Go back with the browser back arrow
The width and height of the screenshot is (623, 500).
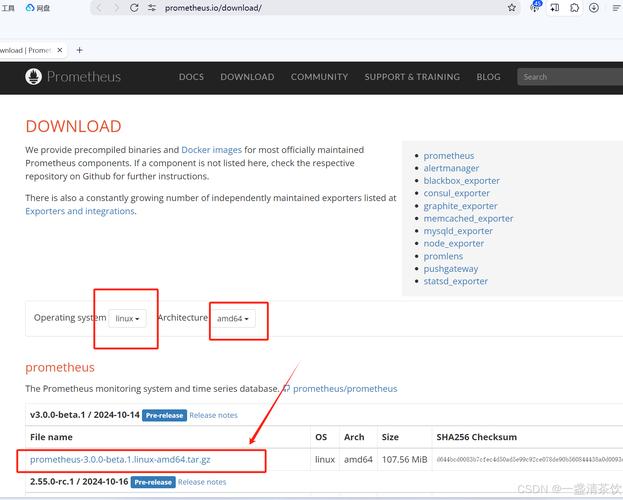pyautogui.click(x=99, y=8)
